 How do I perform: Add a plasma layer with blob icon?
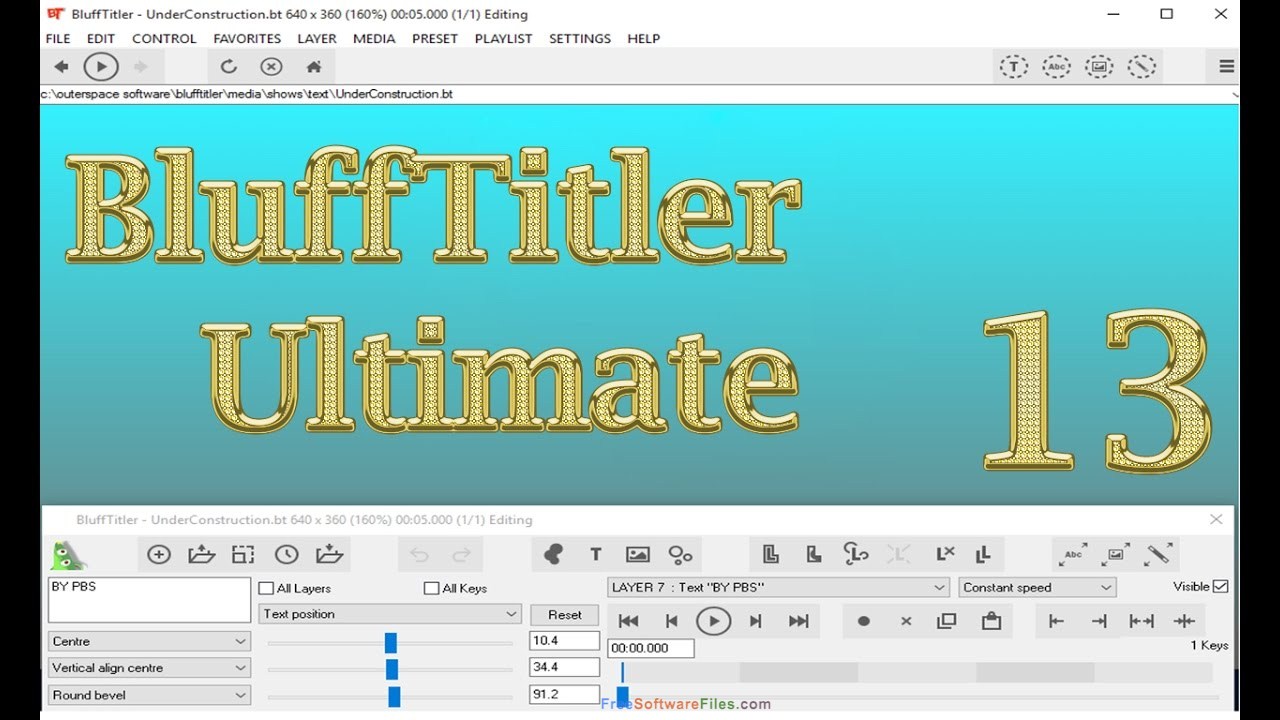pyautogui.click(x=553, y=554)
